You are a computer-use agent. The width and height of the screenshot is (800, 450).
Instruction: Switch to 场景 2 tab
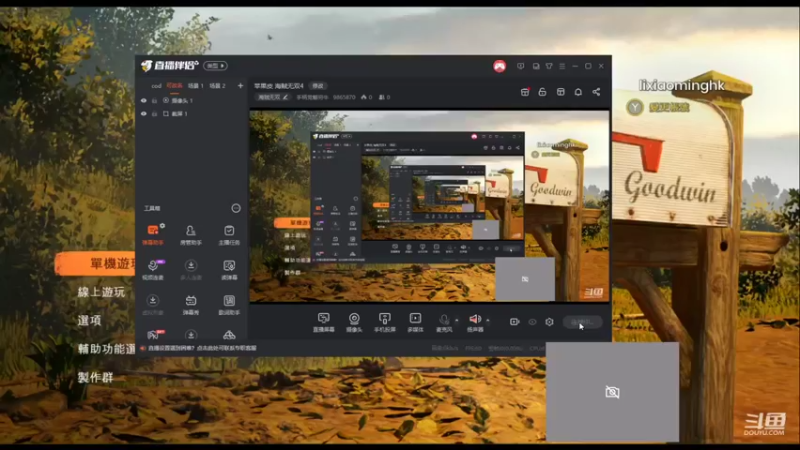217,86
